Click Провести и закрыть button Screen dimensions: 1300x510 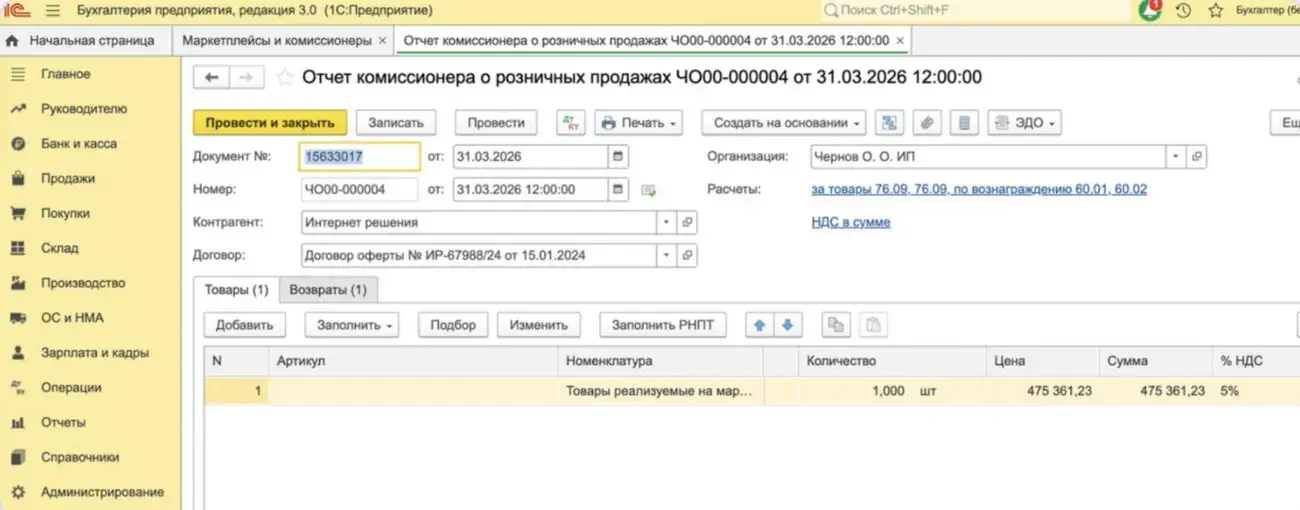270,123
